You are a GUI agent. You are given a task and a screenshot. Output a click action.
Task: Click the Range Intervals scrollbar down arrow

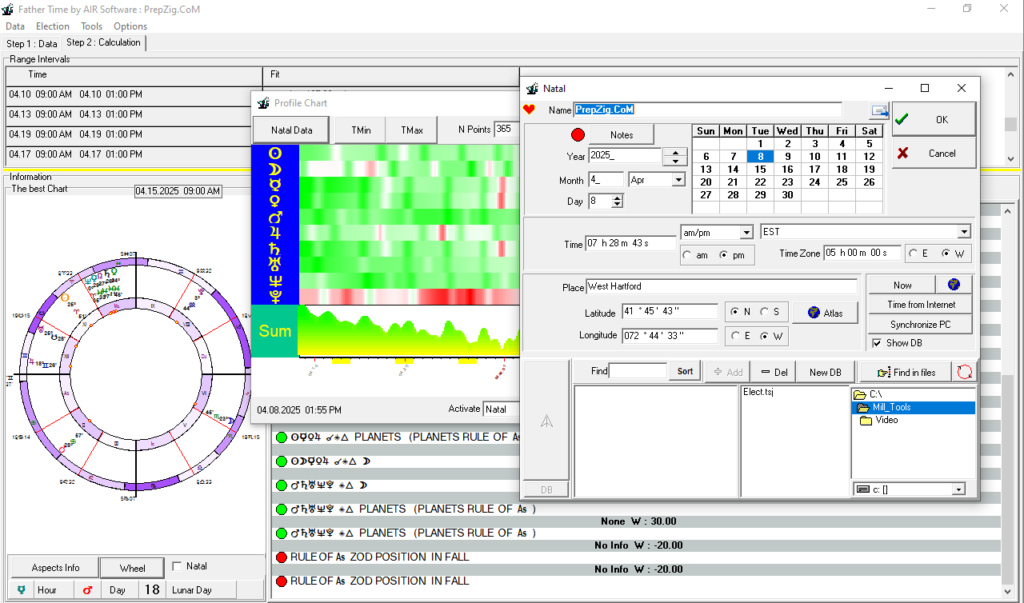coord(1011,159)
